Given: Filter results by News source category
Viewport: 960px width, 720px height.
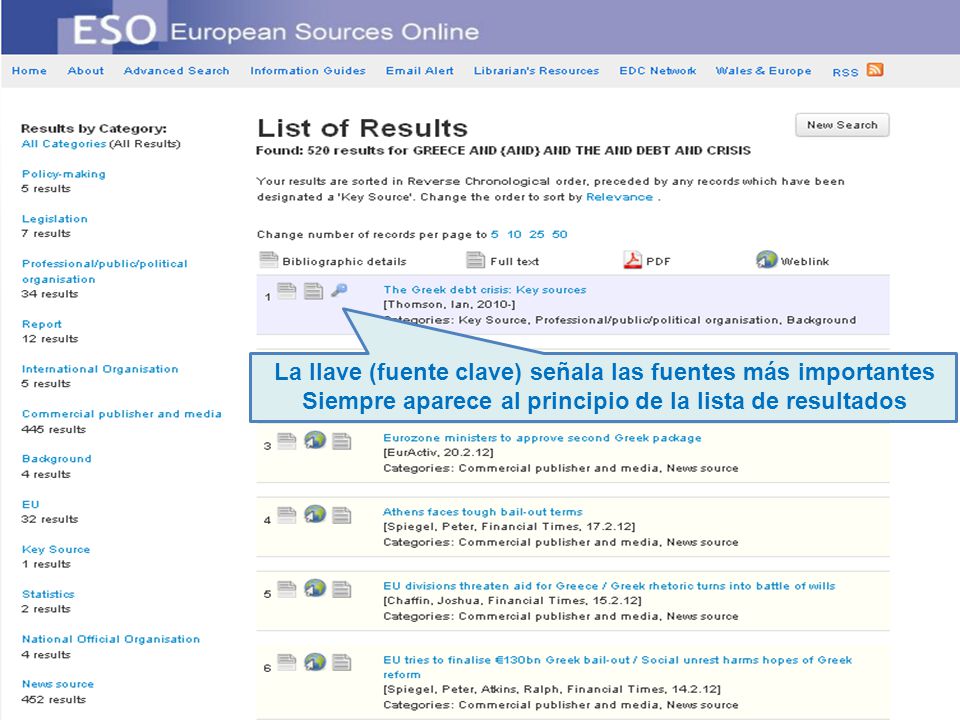Looking at the screenshot, I should 58,684.
